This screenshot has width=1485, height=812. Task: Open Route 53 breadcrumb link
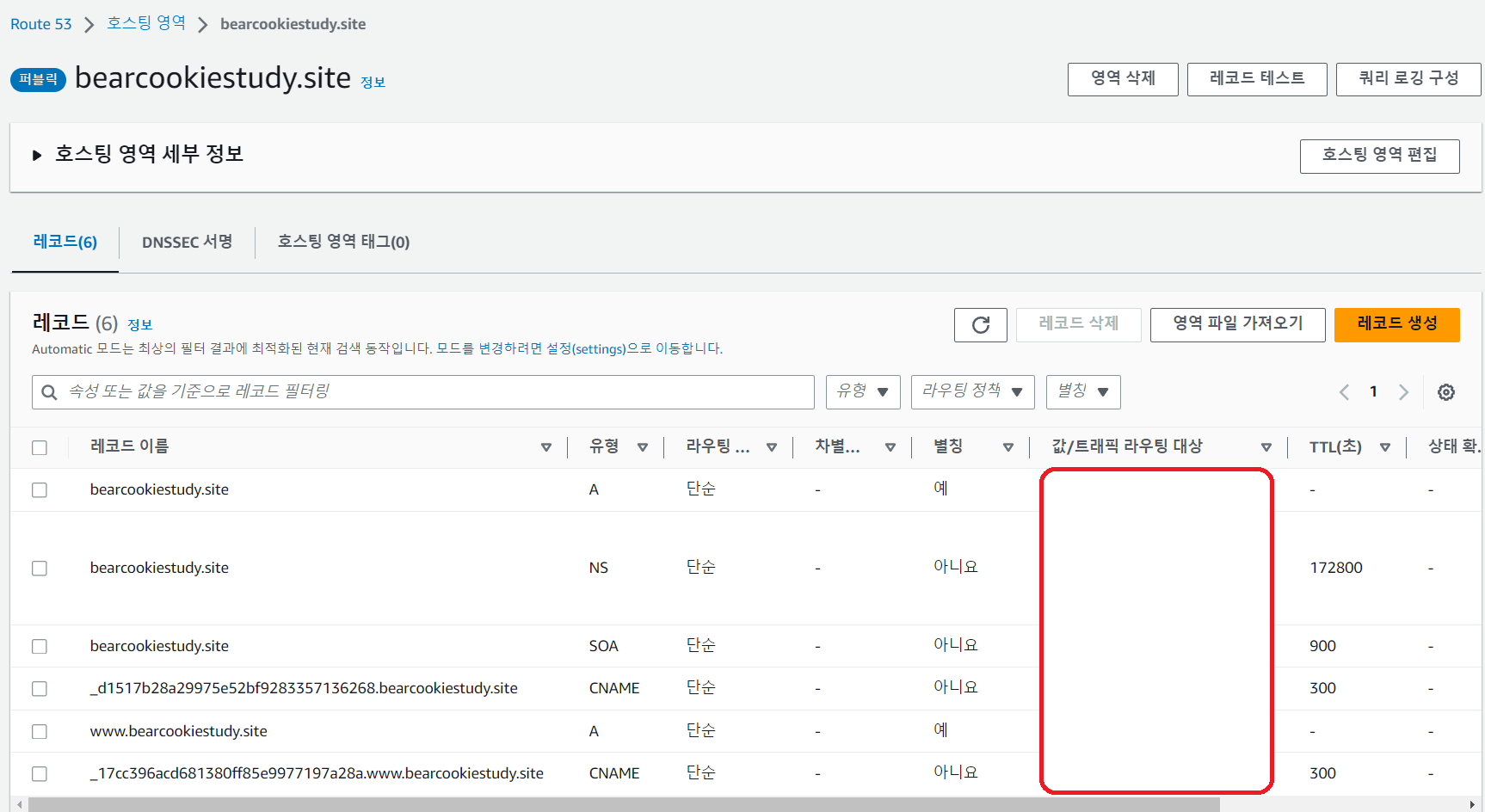pyautogui.click(x=41, y=24)
